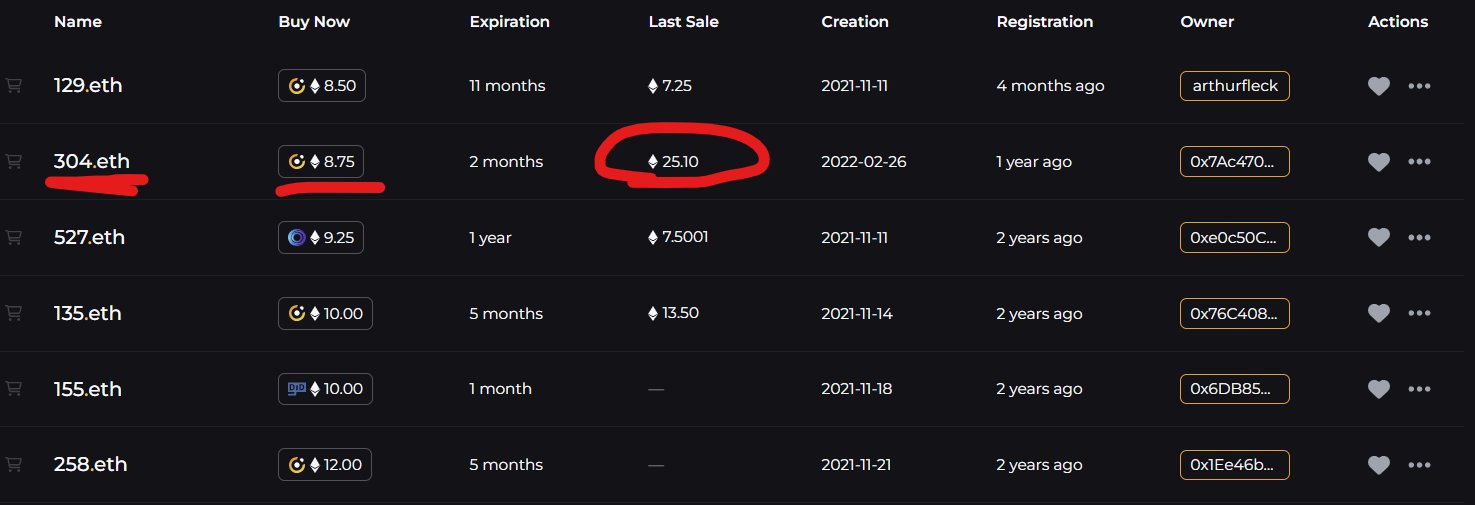Expand actions menu for 258.eth
1475x505 pixels.
pos(1419,464)
